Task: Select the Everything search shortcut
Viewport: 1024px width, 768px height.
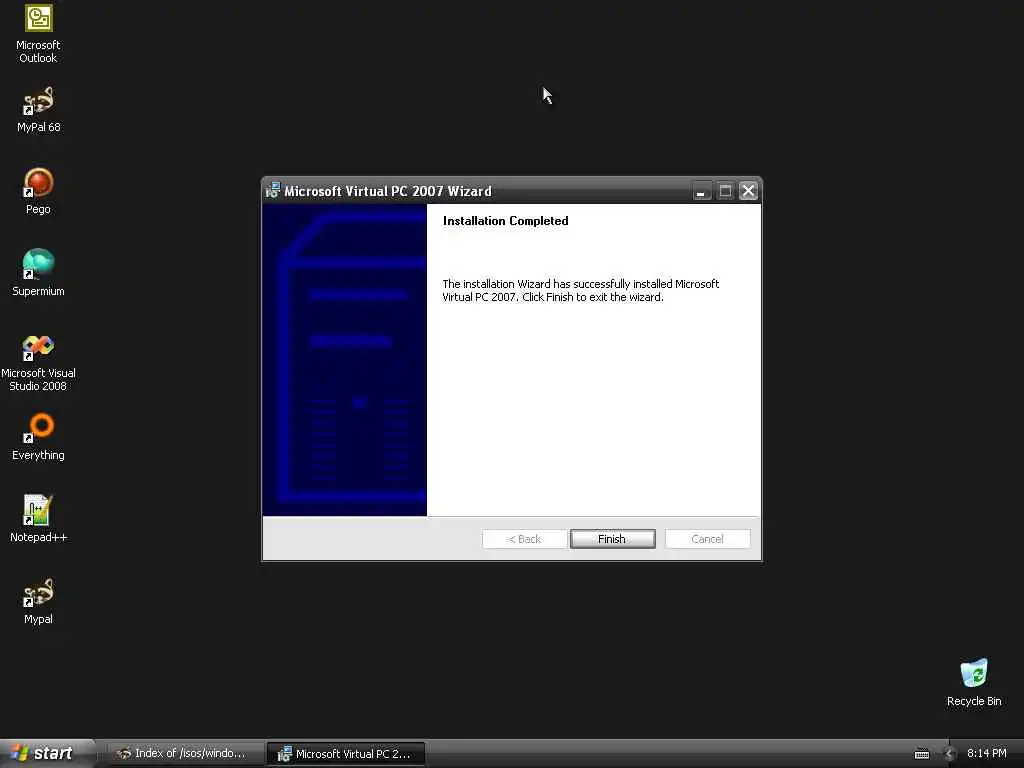Action: tap(39, 438)
